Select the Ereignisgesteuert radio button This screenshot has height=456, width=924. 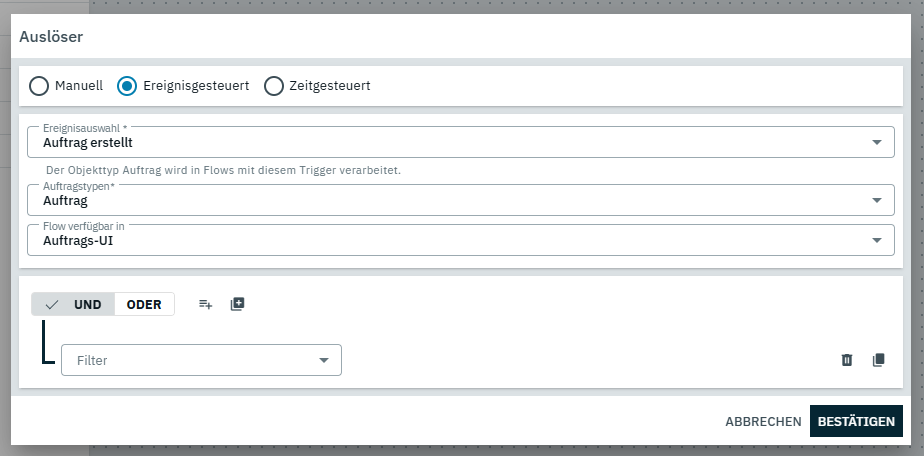point(127,86)
